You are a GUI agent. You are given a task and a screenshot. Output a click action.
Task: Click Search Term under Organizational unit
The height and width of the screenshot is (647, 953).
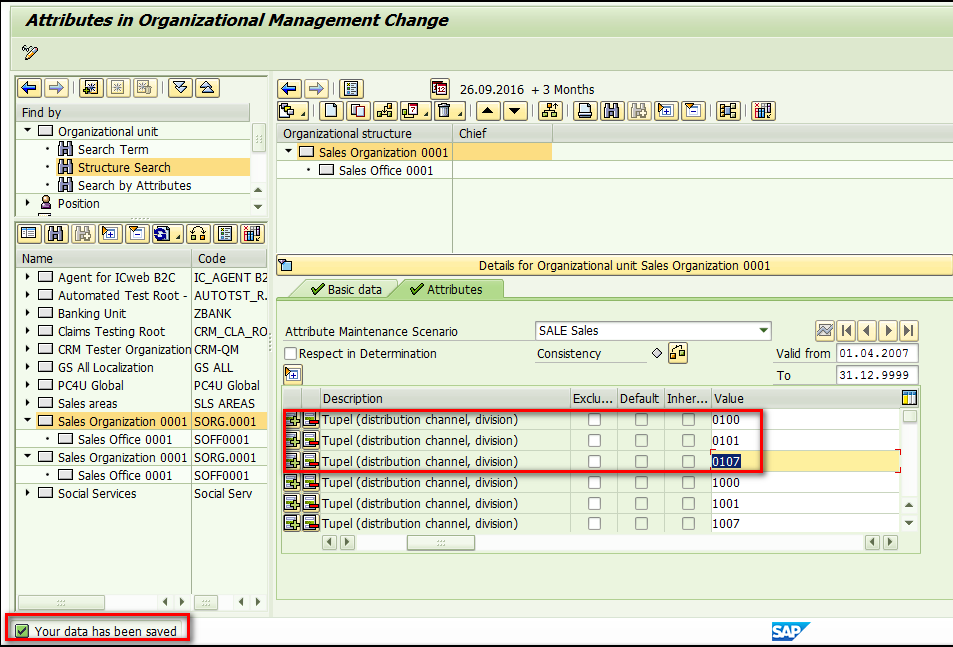(x=113, y=150)
